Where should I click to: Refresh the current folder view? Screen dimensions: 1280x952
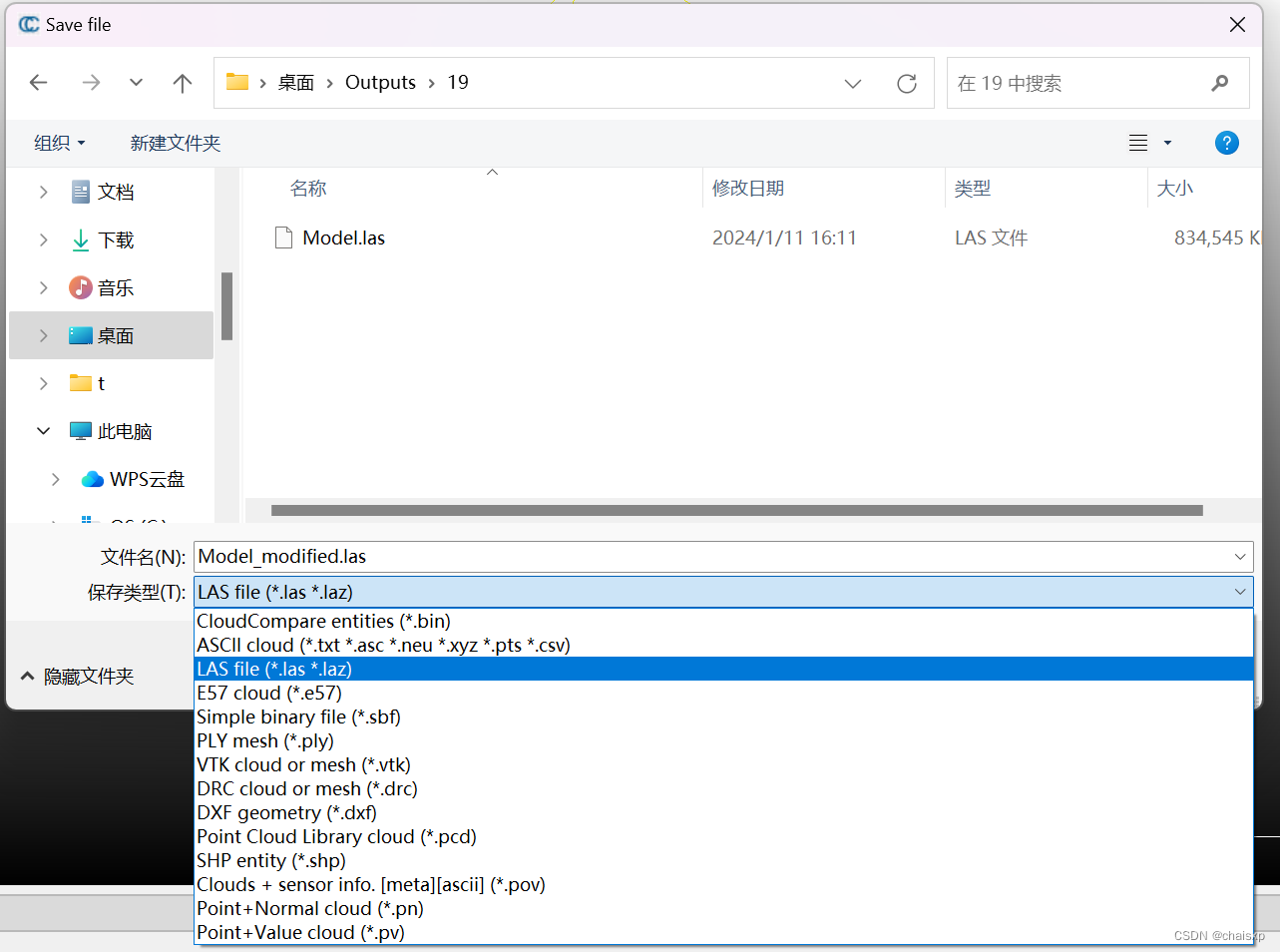tap(906, 83)
